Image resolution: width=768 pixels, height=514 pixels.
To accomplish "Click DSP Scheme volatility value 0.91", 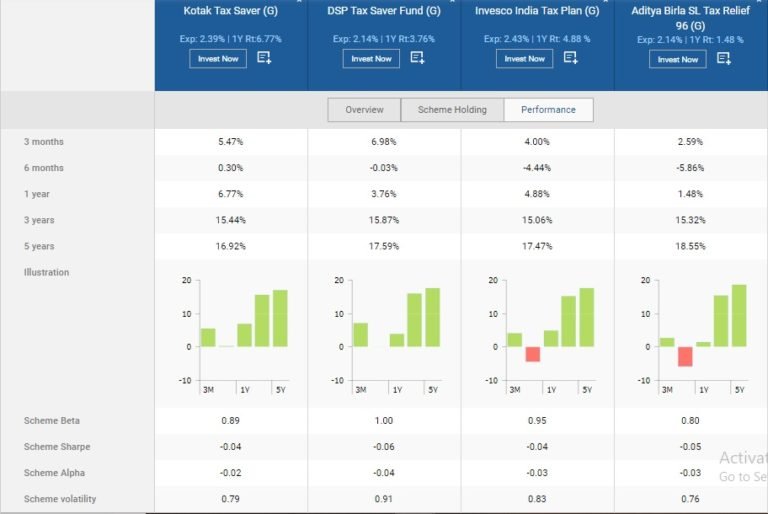I will tap(384, 499).
